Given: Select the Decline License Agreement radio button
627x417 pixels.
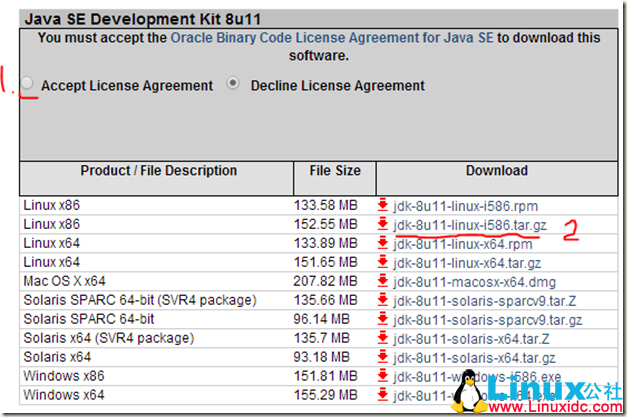Looking at the screenshot, I should tap(233, 83).
